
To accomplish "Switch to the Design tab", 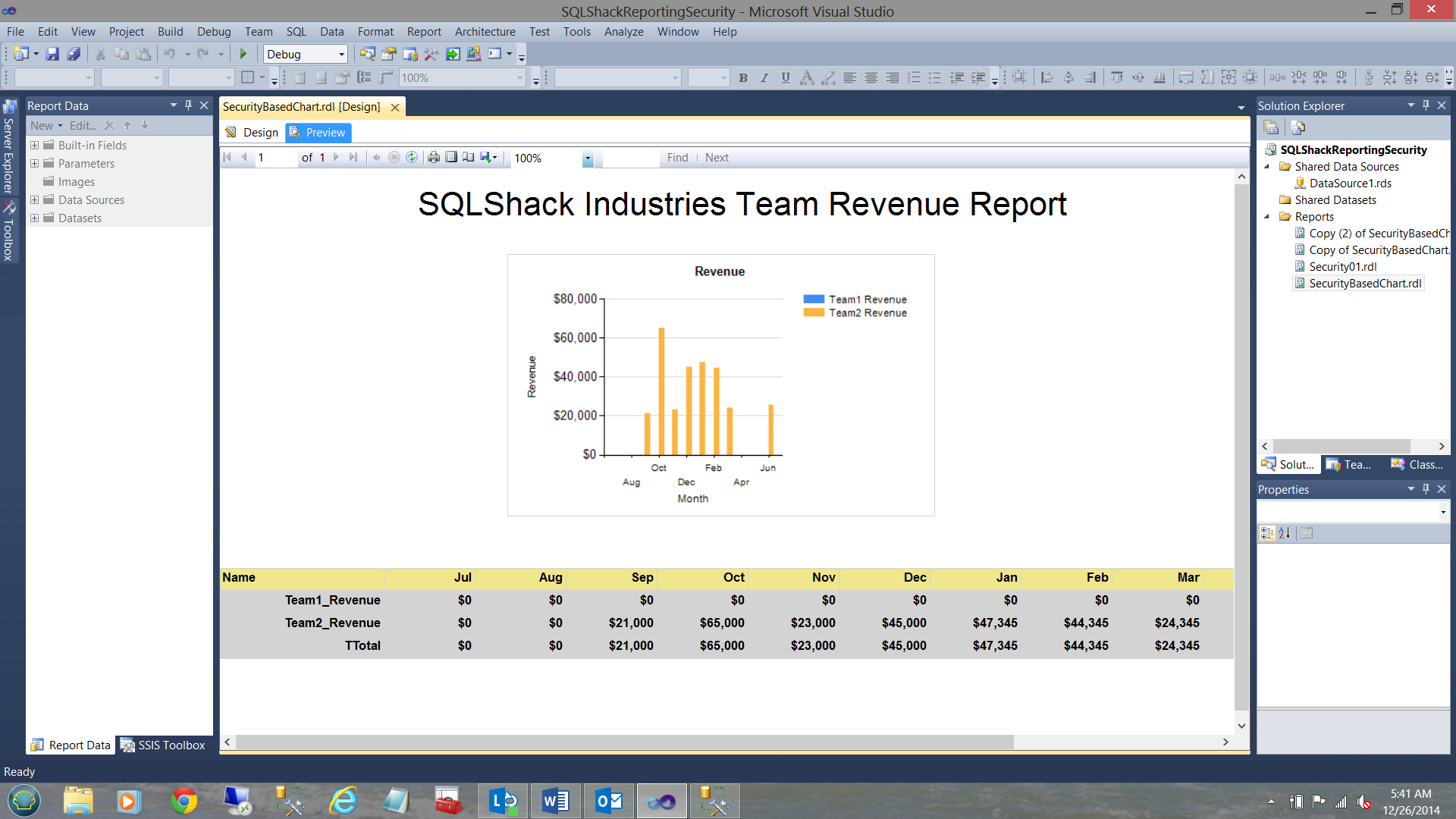I will pyautogui.click(x=253, y=133).
